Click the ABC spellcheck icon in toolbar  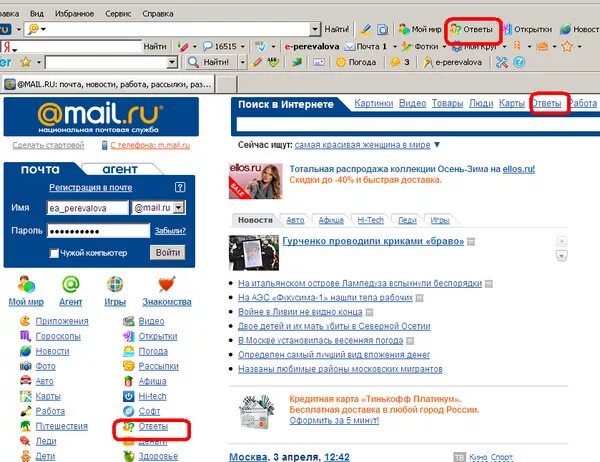click(x=273, y=62)
